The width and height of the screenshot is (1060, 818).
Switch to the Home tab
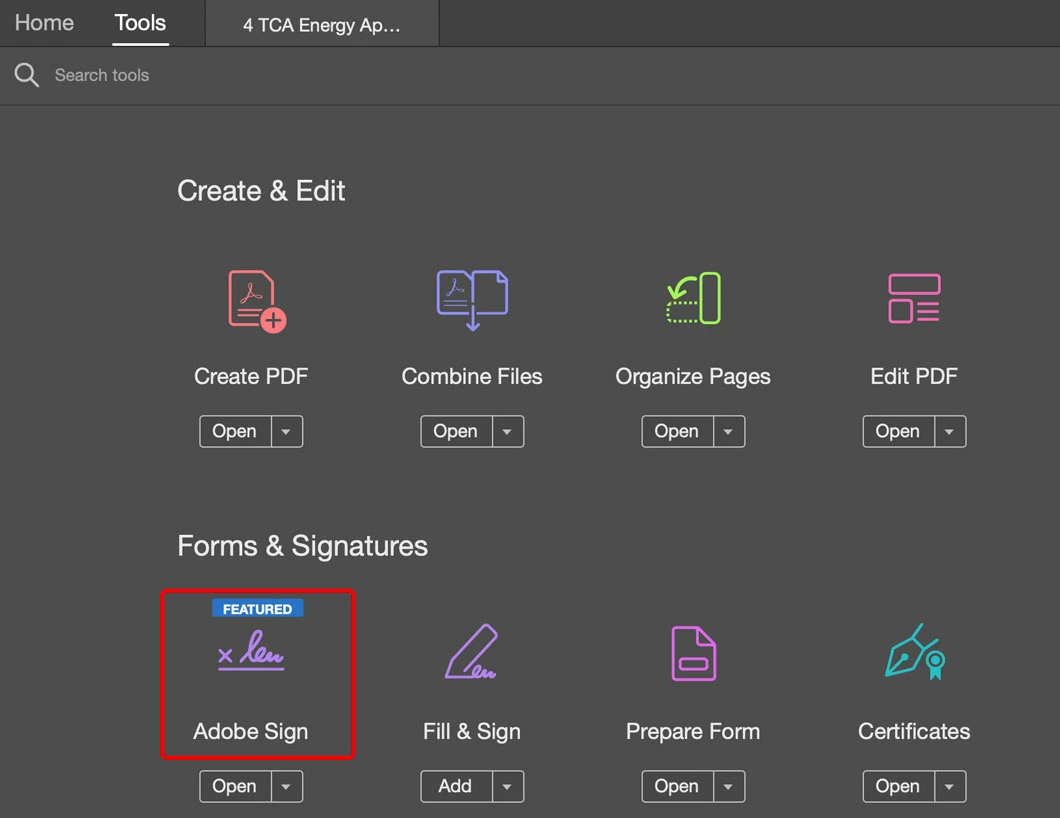point(45,23)
